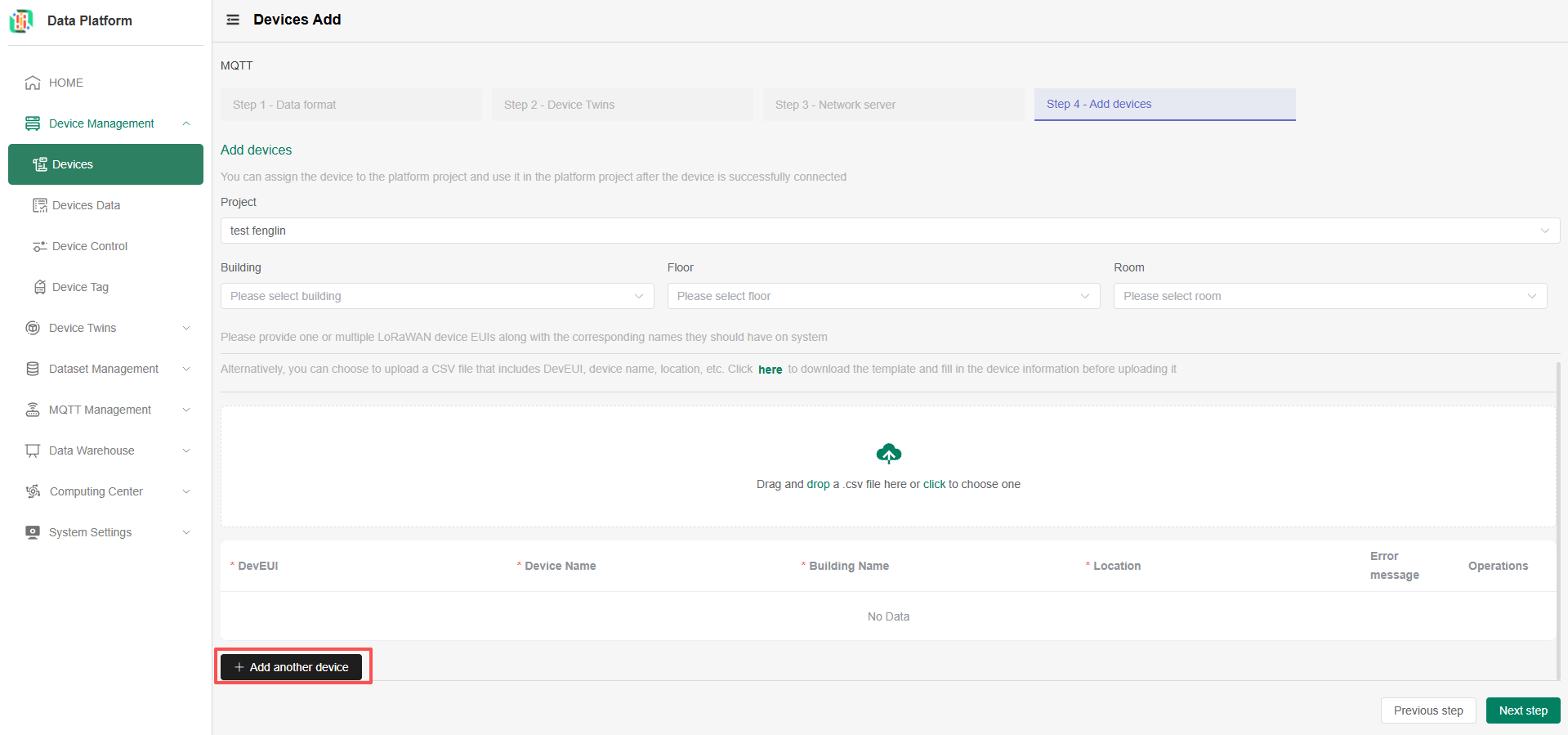Click the Operations column header

pyautogui.click(x=1498, y=566)
